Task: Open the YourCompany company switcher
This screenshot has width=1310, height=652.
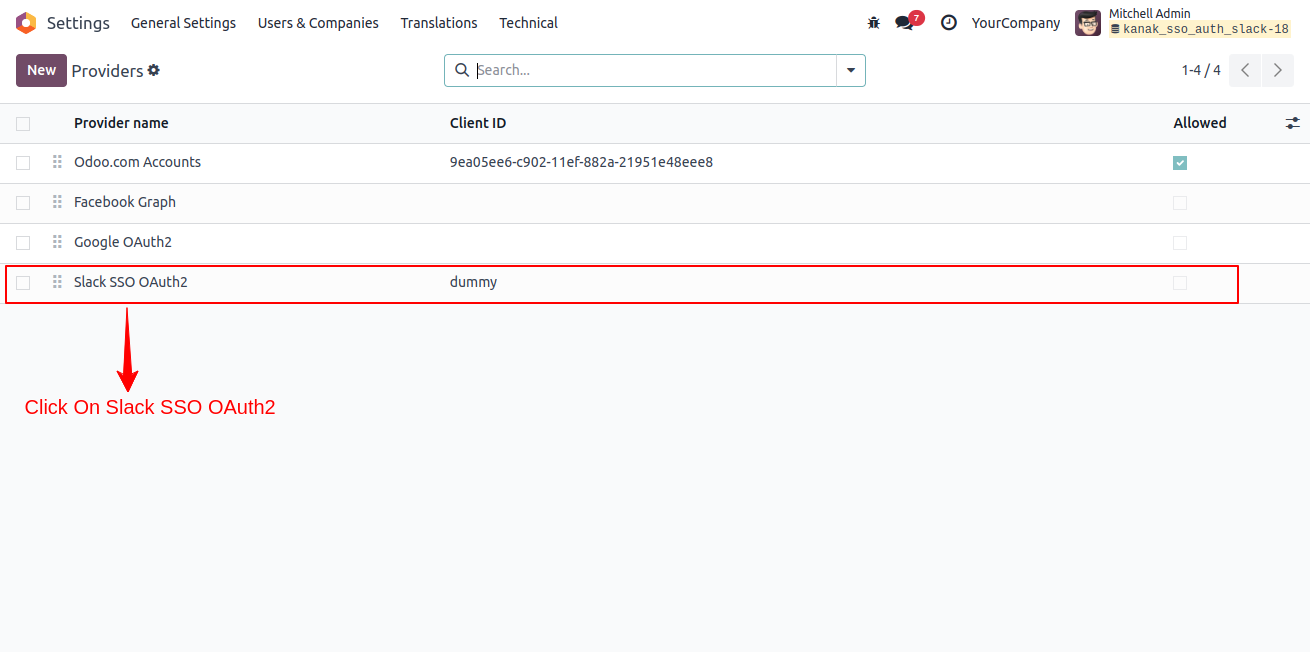Action: 1016,23
